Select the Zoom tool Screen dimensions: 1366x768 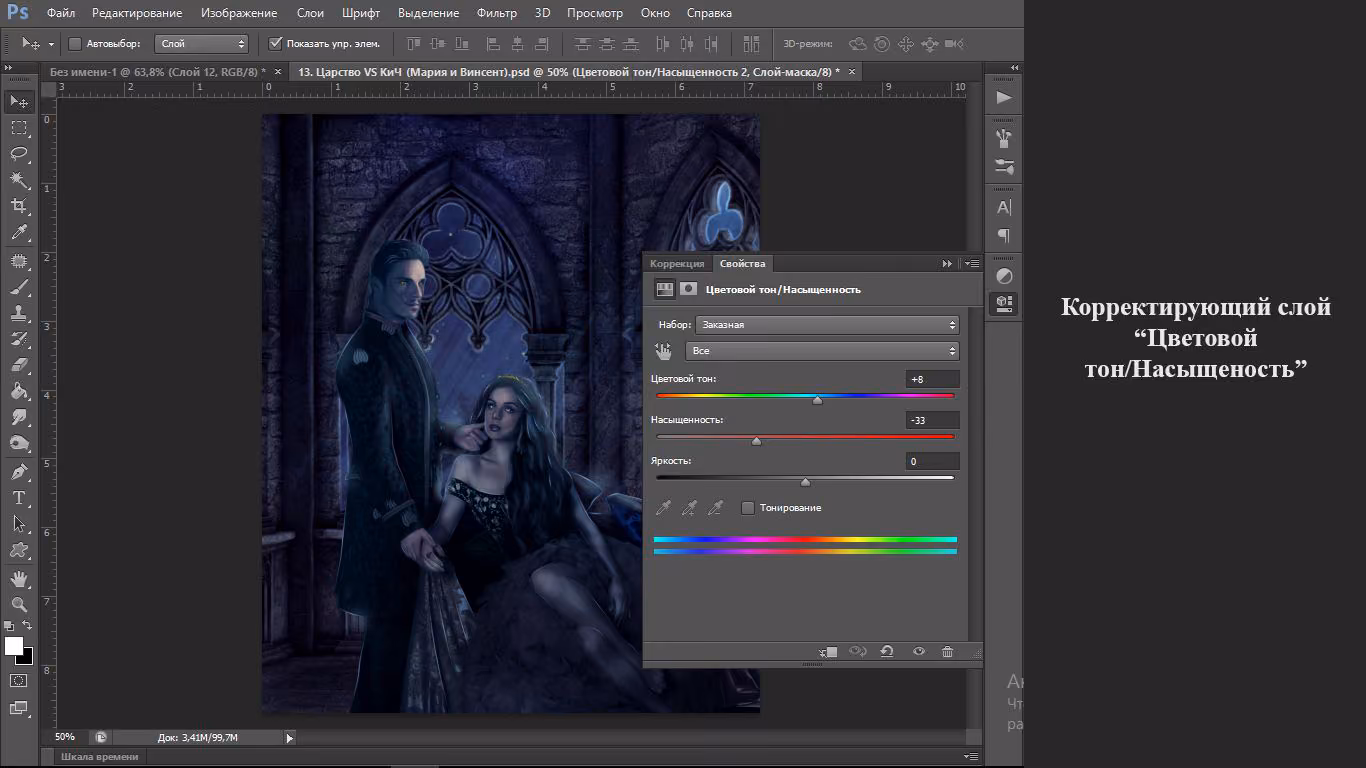tap(19, 604)
